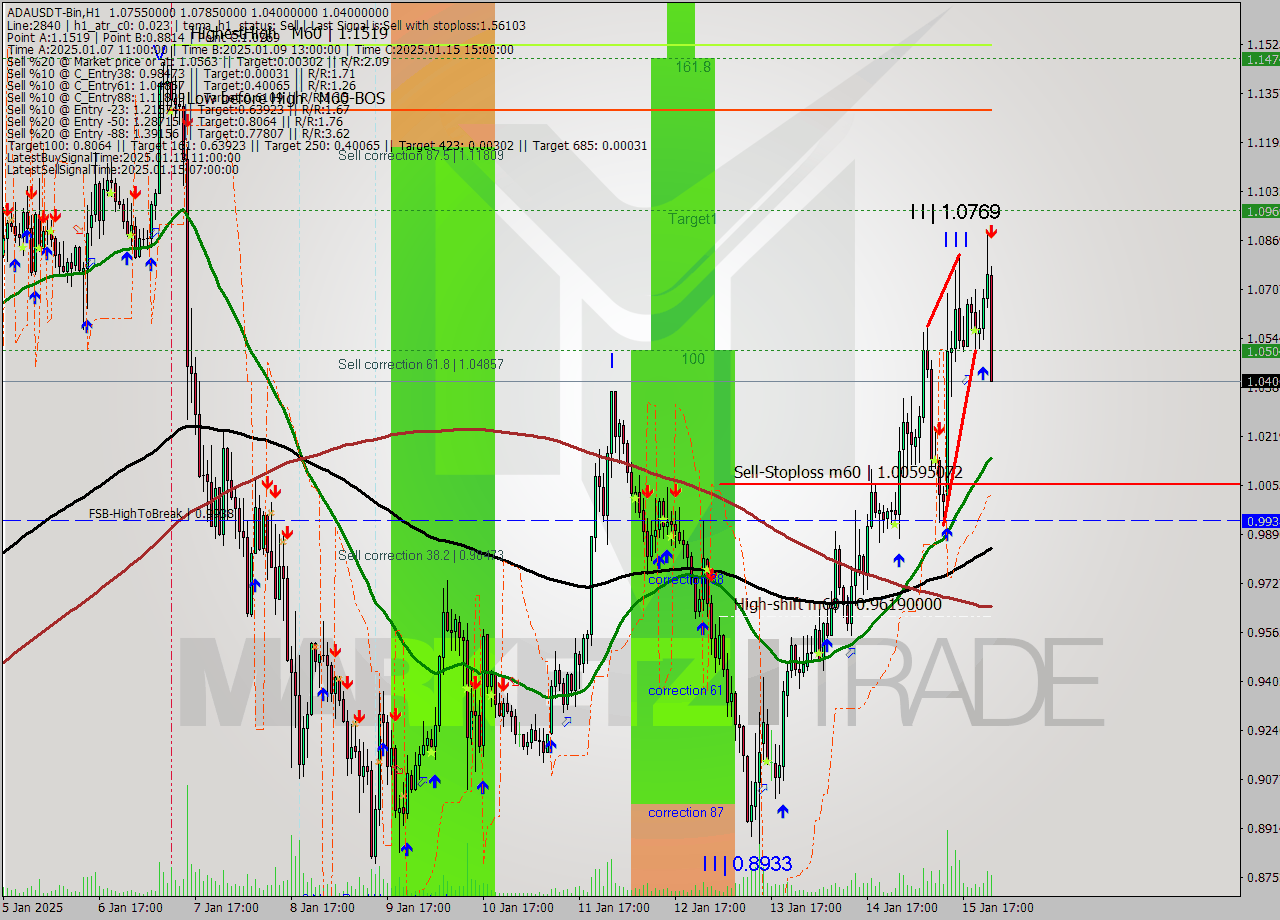Select the 'Sell correction 61.8 | 1.04857' label
The height and width of the screenshot is (920, 1280).
[421, 364]
